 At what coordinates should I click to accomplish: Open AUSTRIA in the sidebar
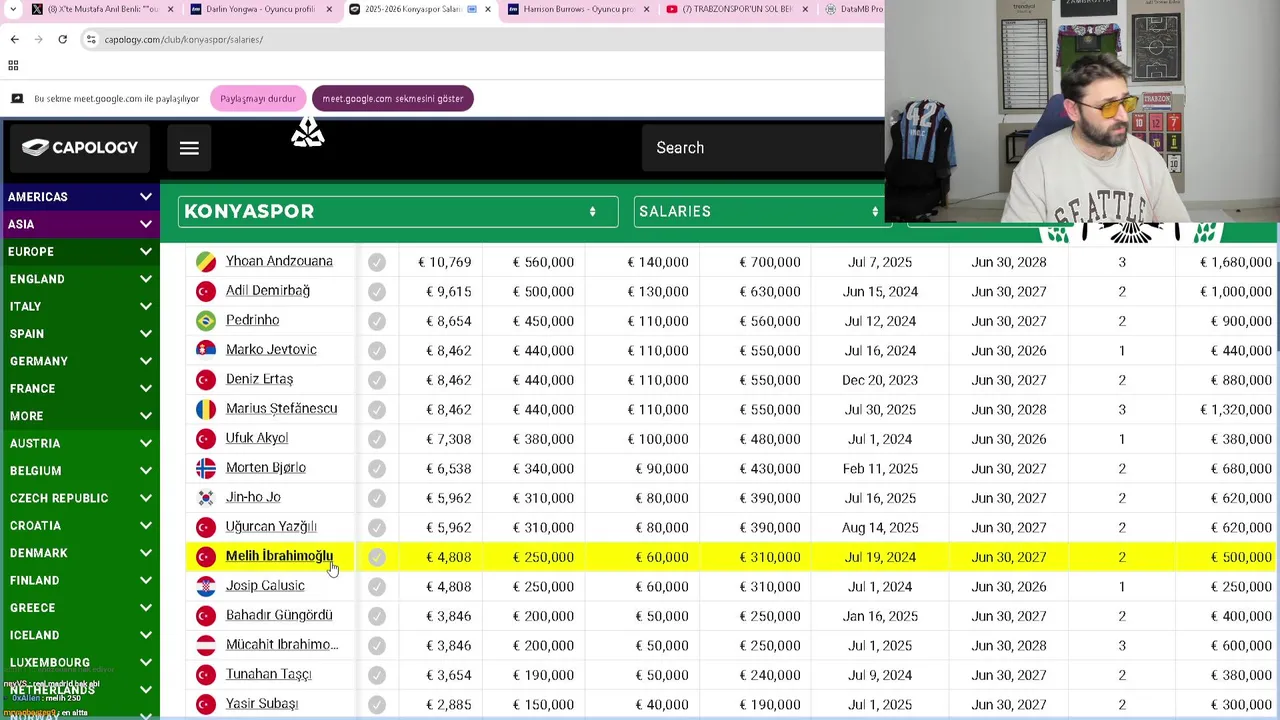pos(80,443)
